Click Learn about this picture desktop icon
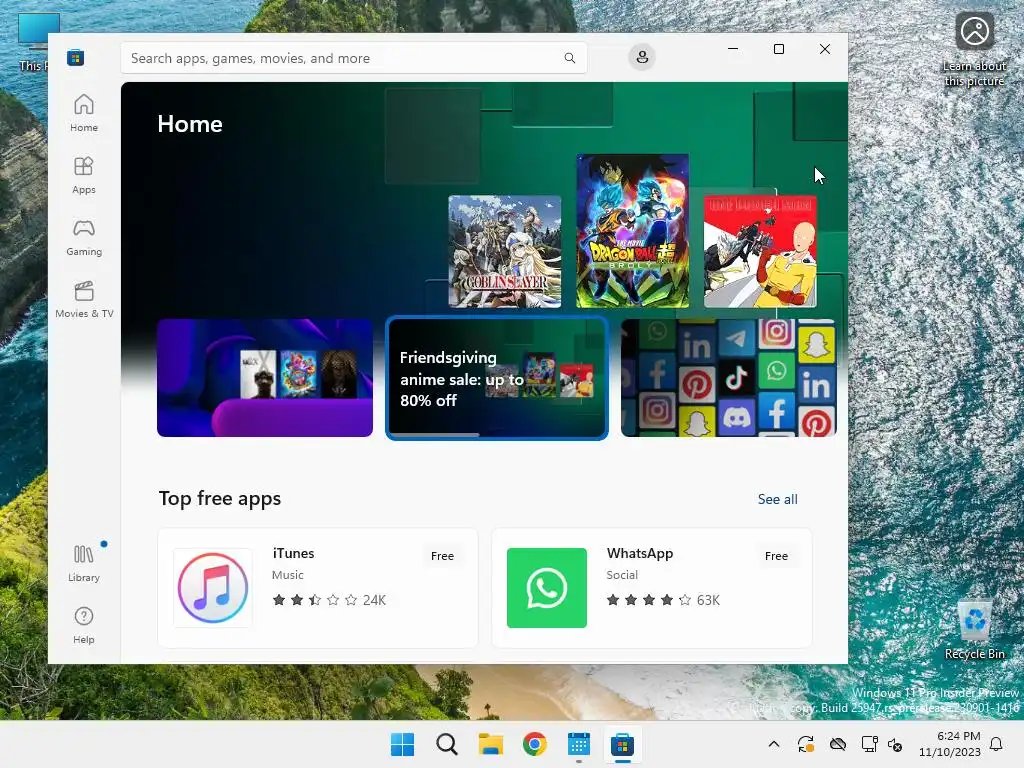This screenshot has height=768, width=1024. (x=974, y=48)
